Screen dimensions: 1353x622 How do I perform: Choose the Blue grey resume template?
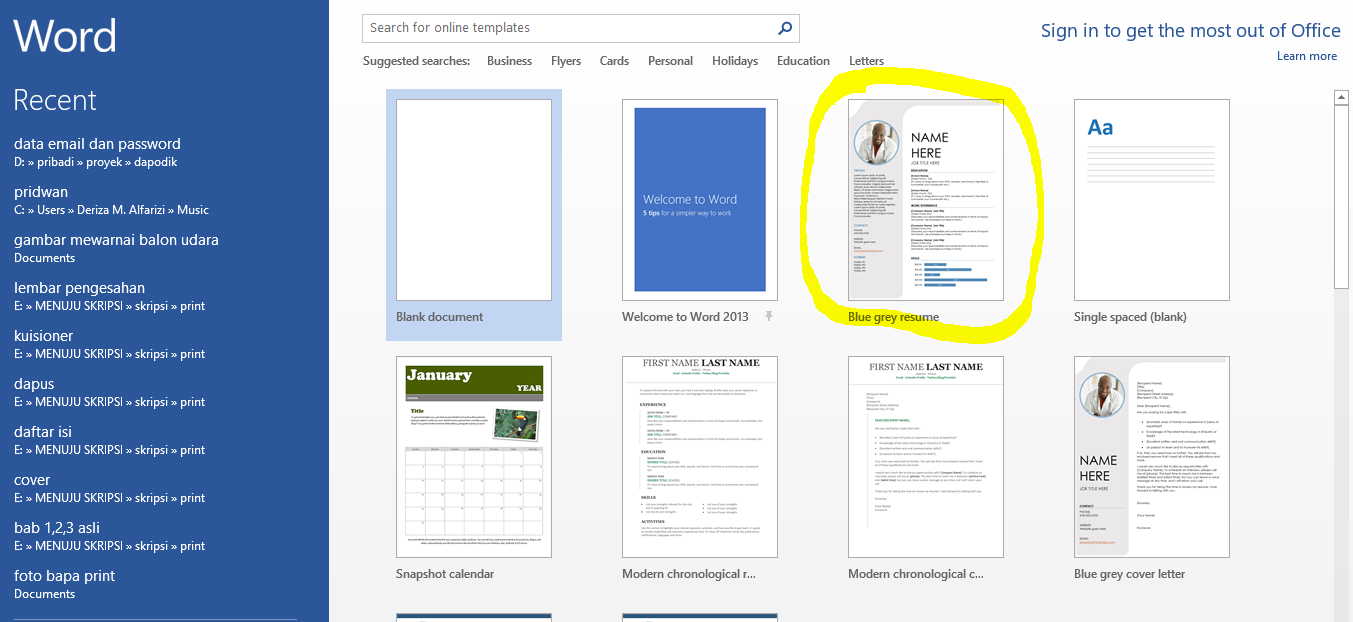coord(926,200)
